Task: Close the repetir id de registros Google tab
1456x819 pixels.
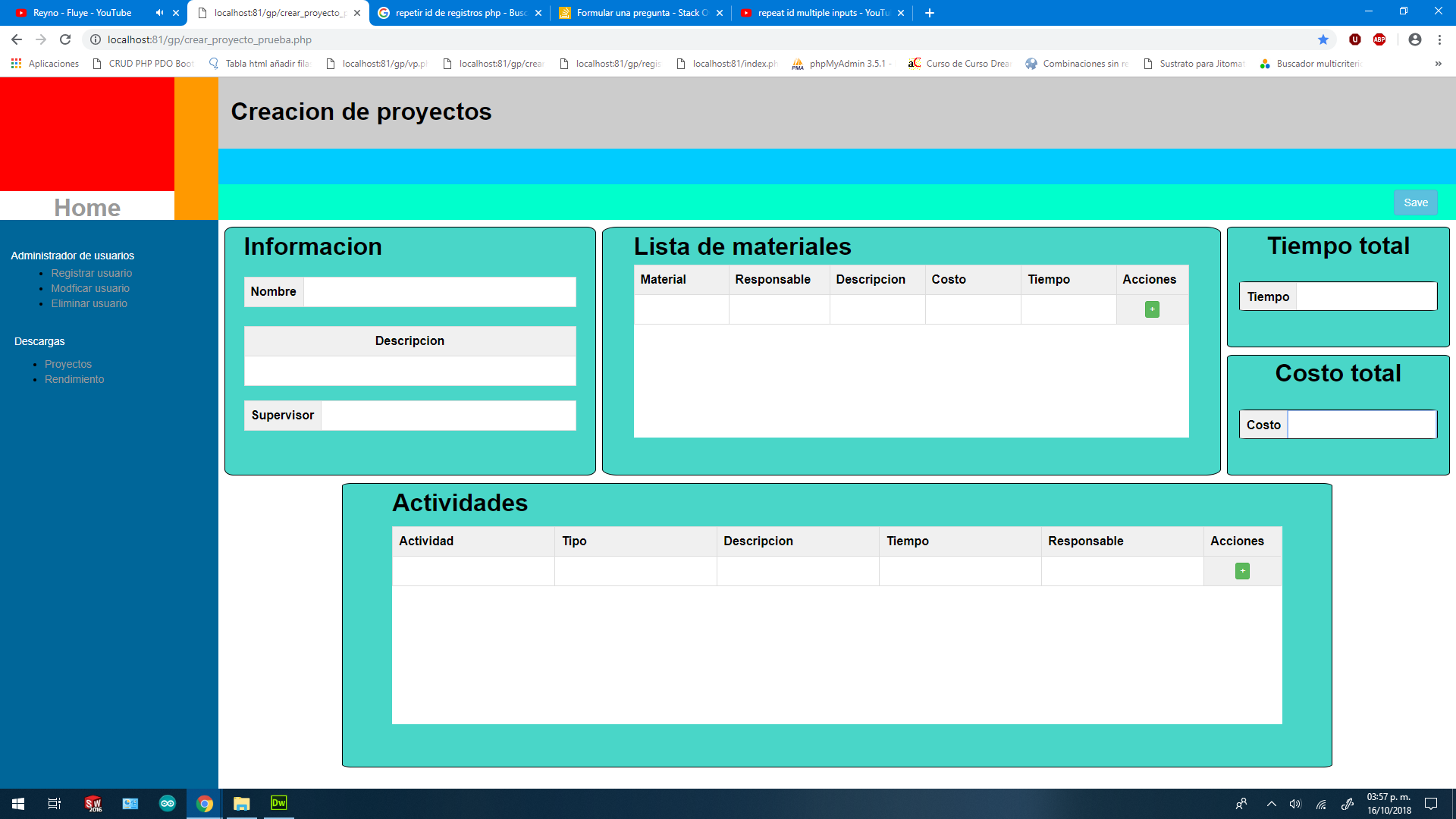Action: (x=538, y=13)
